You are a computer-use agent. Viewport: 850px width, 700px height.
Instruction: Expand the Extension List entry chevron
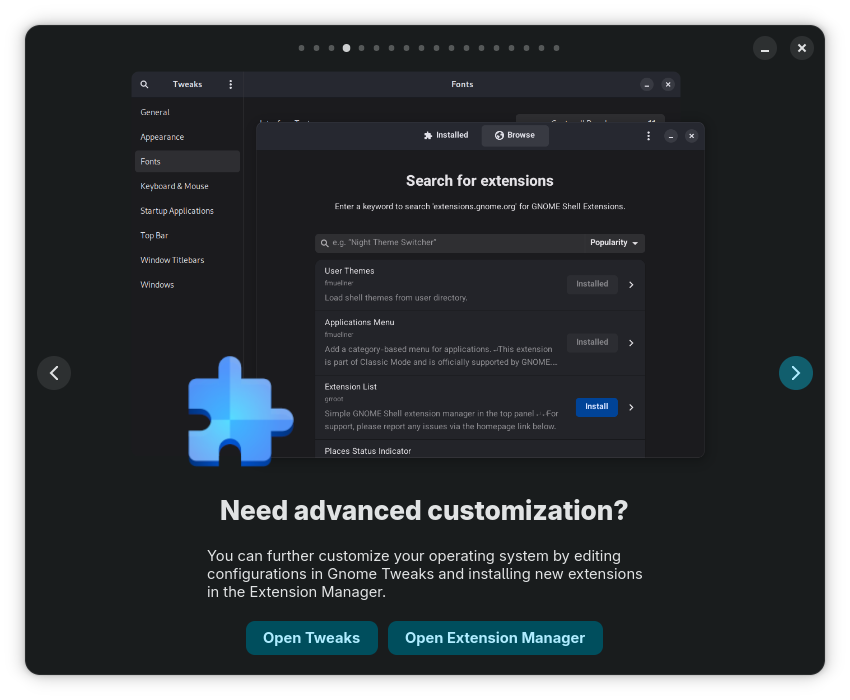click(x=631, y=407)
